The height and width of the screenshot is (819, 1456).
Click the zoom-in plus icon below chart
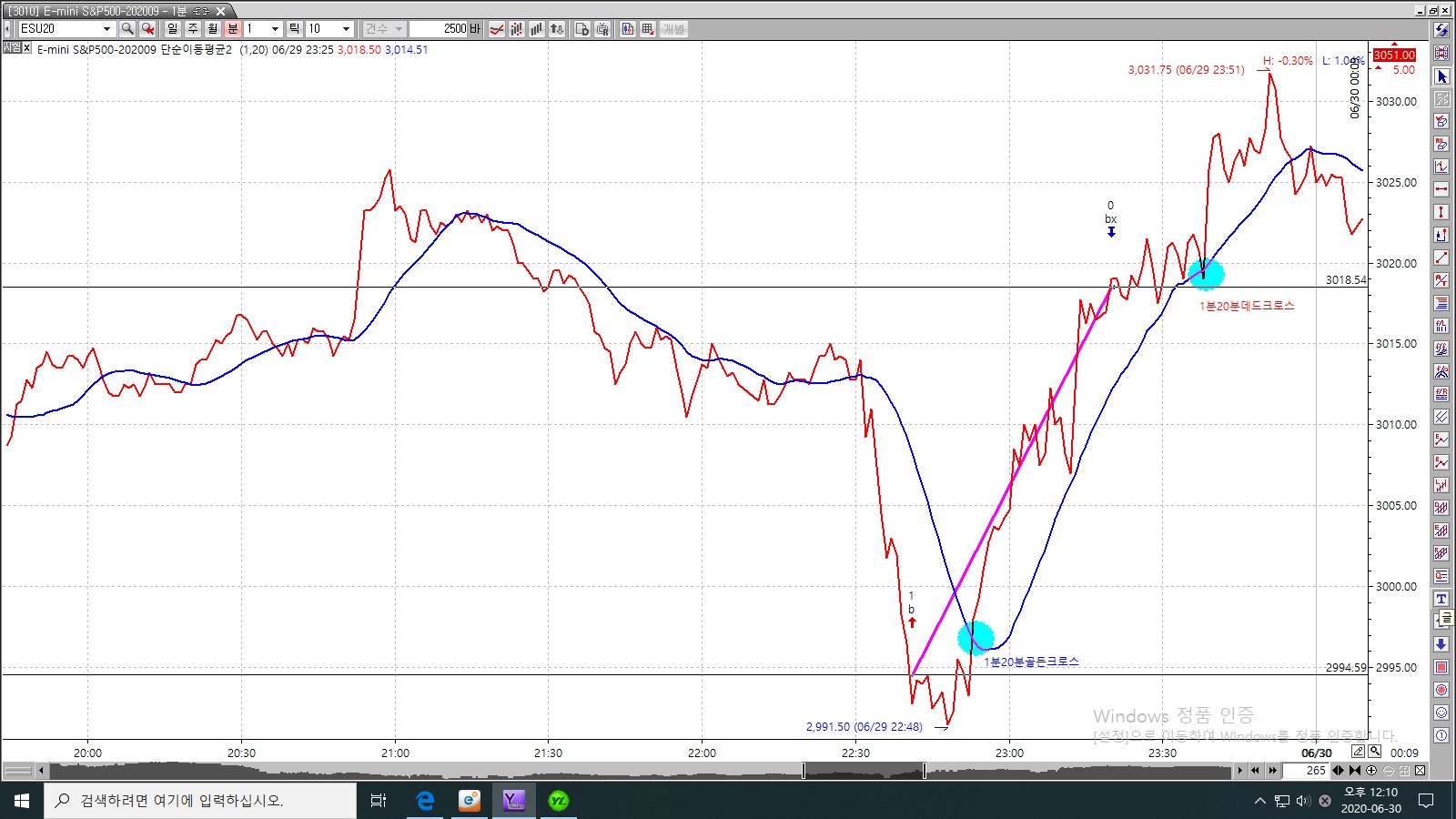click(x=1371, y=771)
